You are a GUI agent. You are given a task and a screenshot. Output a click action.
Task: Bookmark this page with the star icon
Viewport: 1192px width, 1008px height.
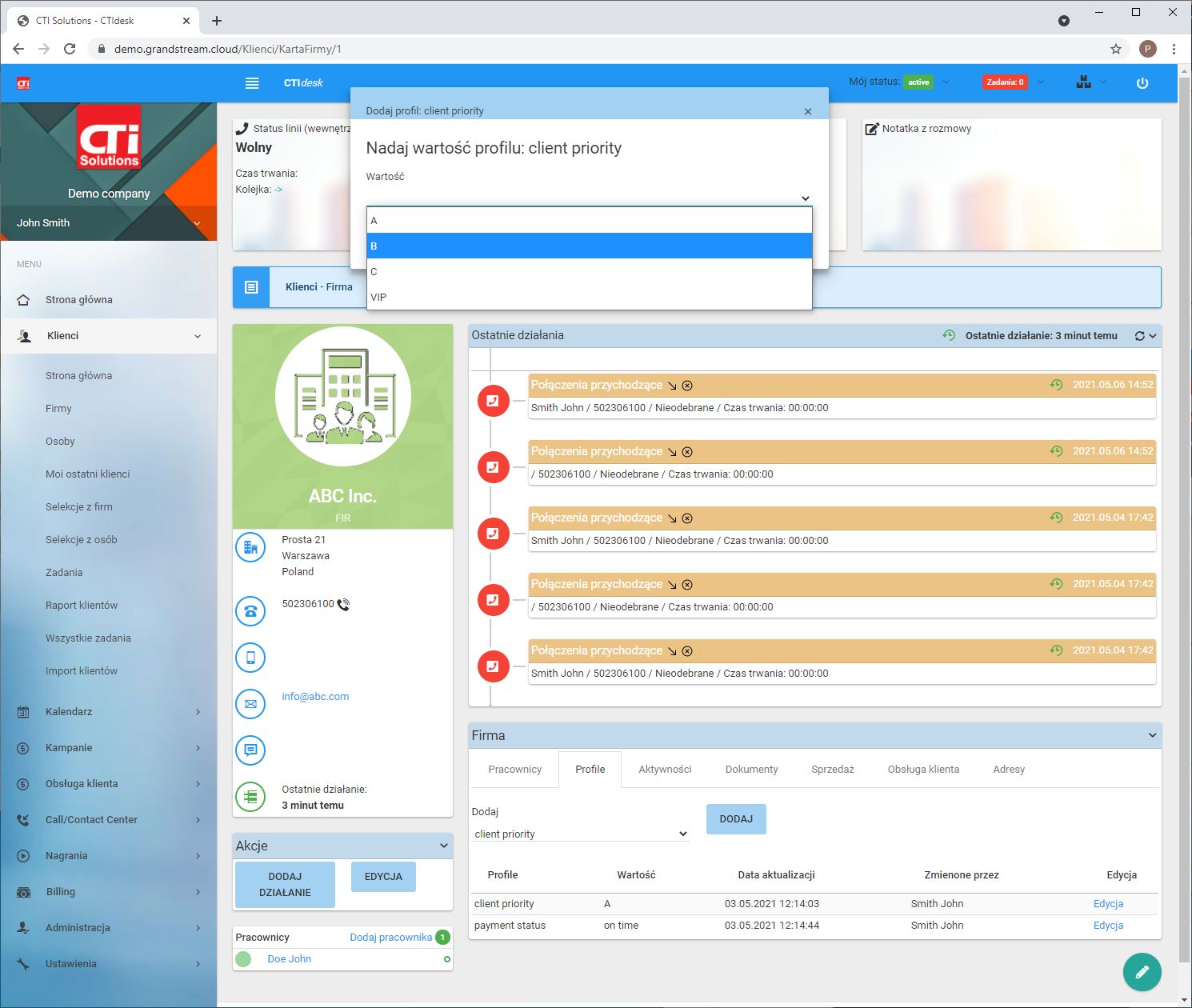point(1116,49)
